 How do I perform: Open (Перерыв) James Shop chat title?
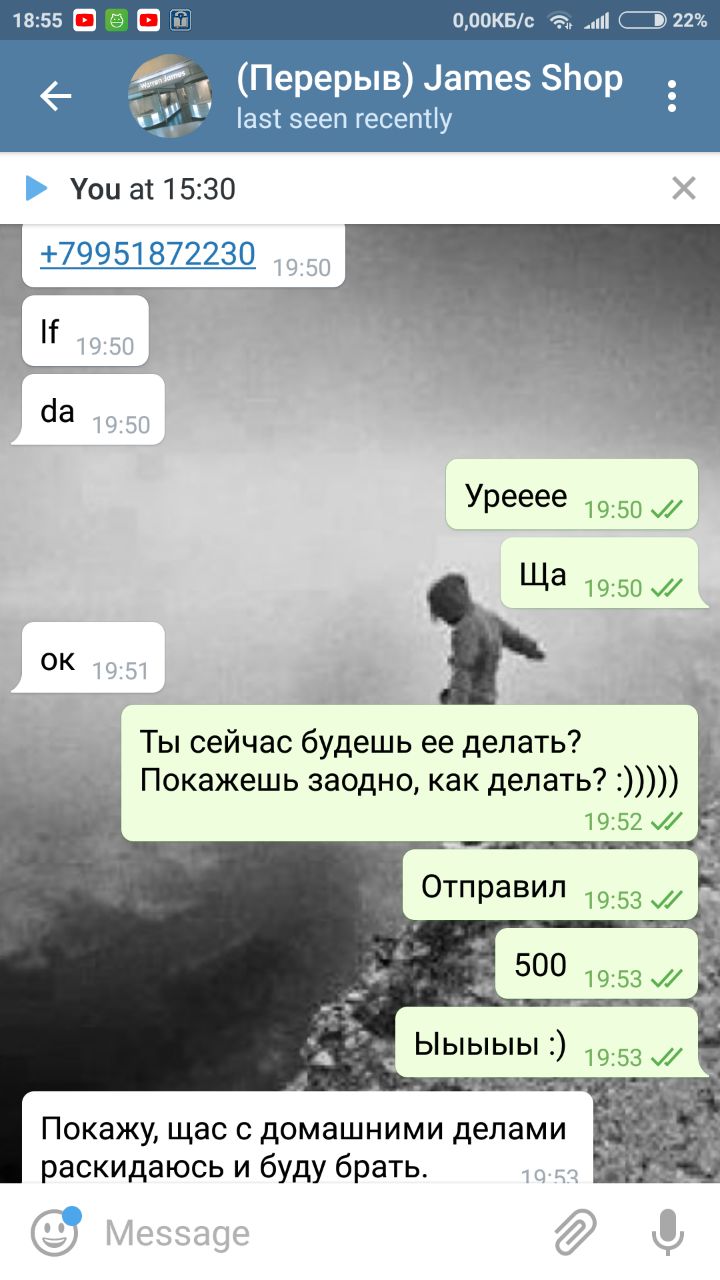(x=429, y=78)
